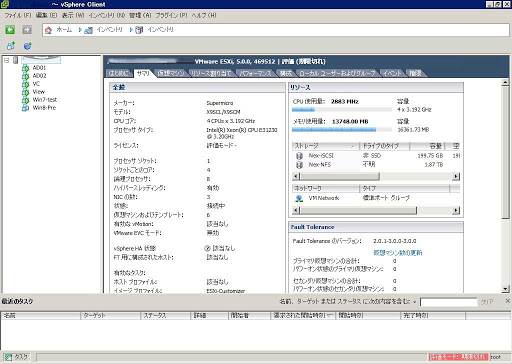Click the Nex-NFS datastore icon
The image size is (512, 364).
pyautogui.click(x=299, y=165)
